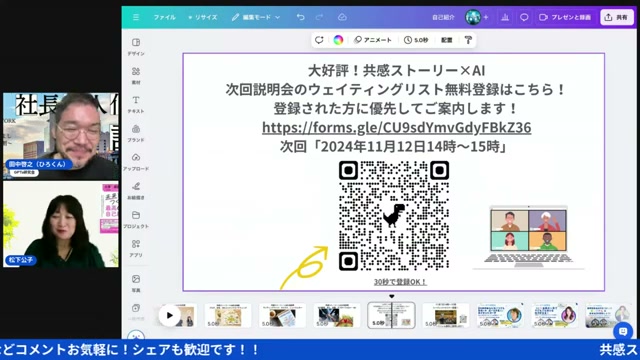Image resolution: width=640 pixels, height=360 pixels.
Task: Click the 自己紹介 document title
Action: click(443, 17)
